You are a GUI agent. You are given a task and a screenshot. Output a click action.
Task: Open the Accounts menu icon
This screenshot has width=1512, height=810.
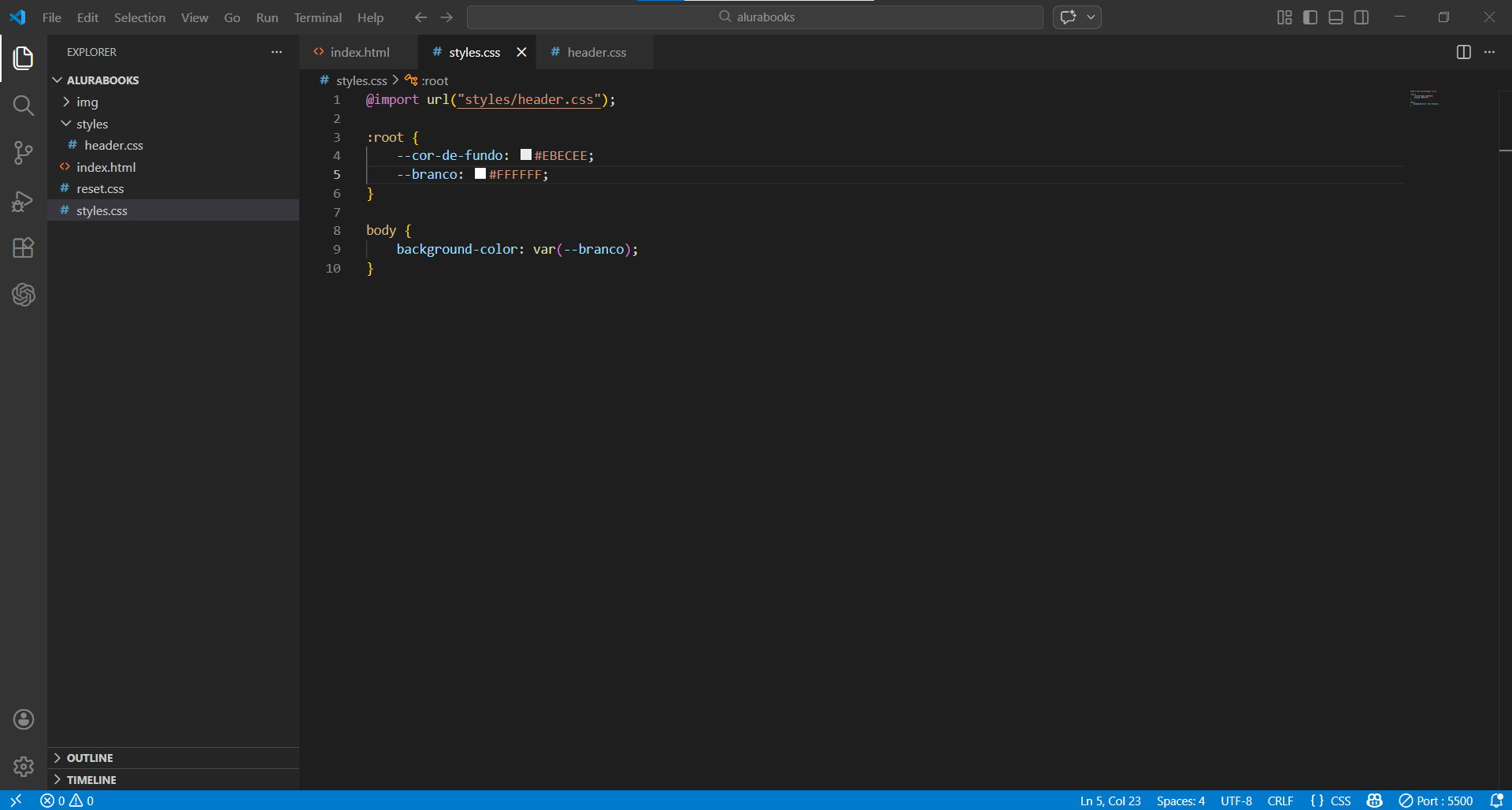(24, 719)
